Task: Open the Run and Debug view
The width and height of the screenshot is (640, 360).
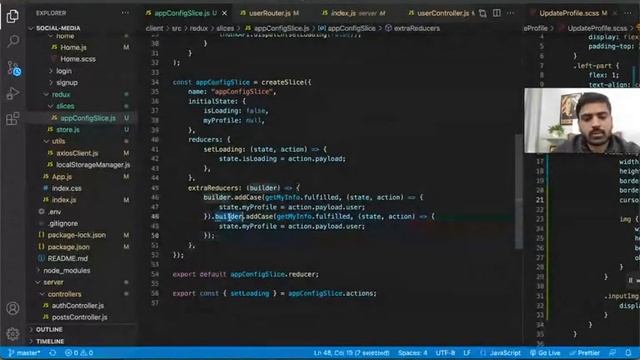Action: [x=13, y=93]
